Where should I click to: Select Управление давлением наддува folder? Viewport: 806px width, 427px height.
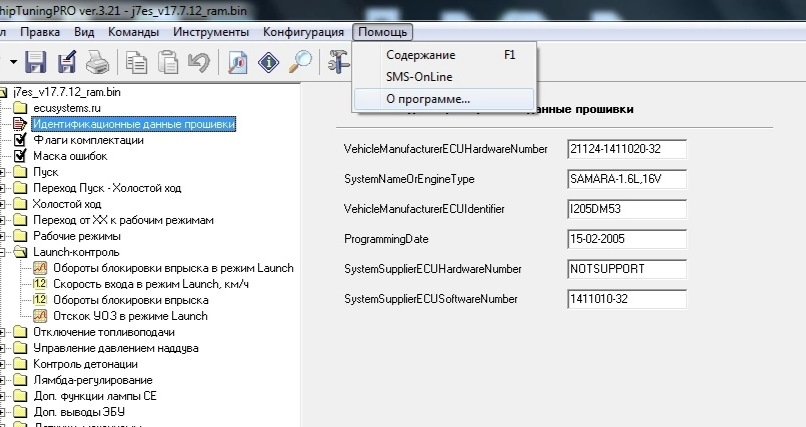click(x=116, y=348)
